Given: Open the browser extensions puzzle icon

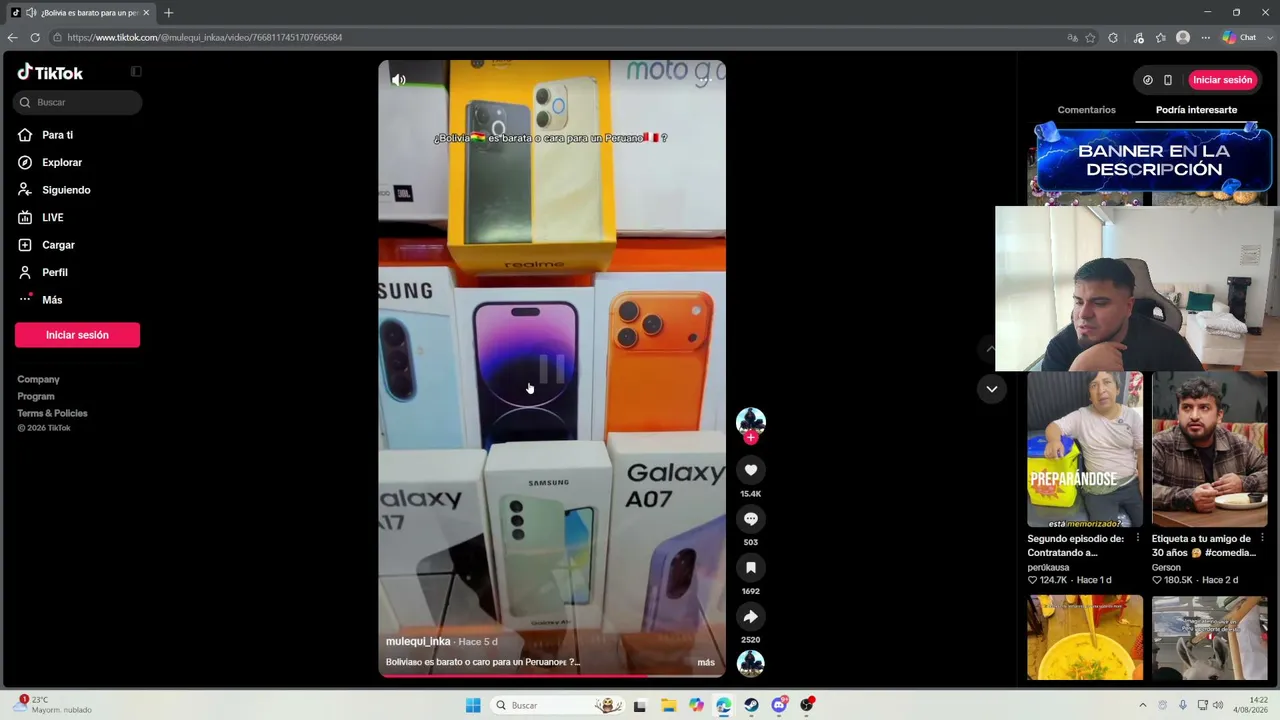Looking at the screenshot, I should pyautogui.click(x=1113, y=38).
